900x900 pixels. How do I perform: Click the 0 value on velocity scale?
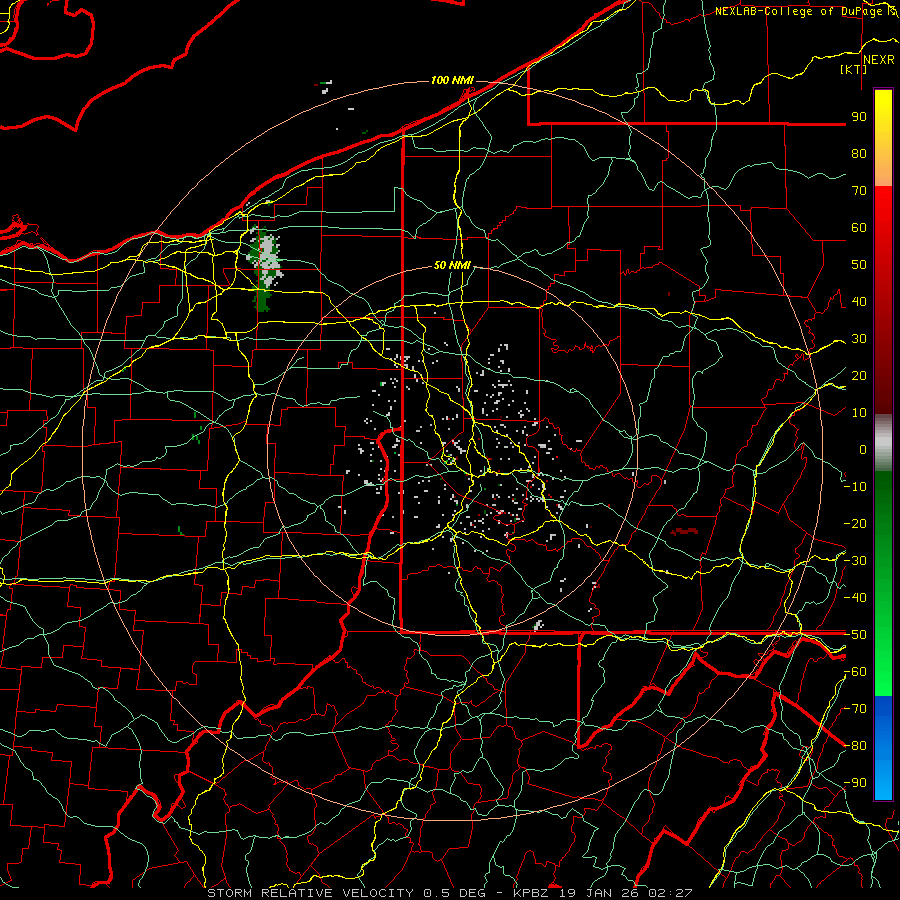(863, 449)
